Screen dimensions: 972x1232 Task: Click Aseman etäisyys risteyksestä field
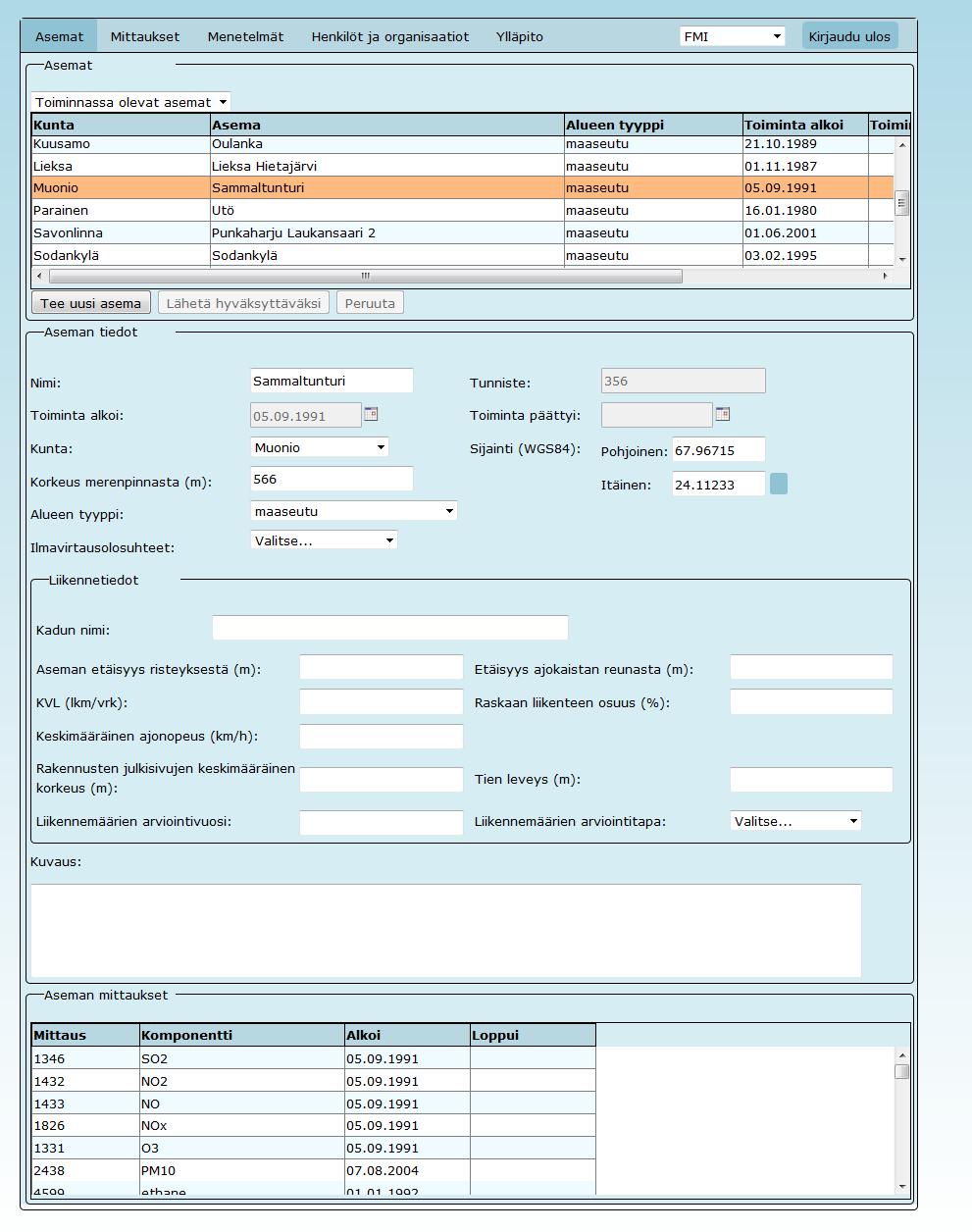point(381,668)
